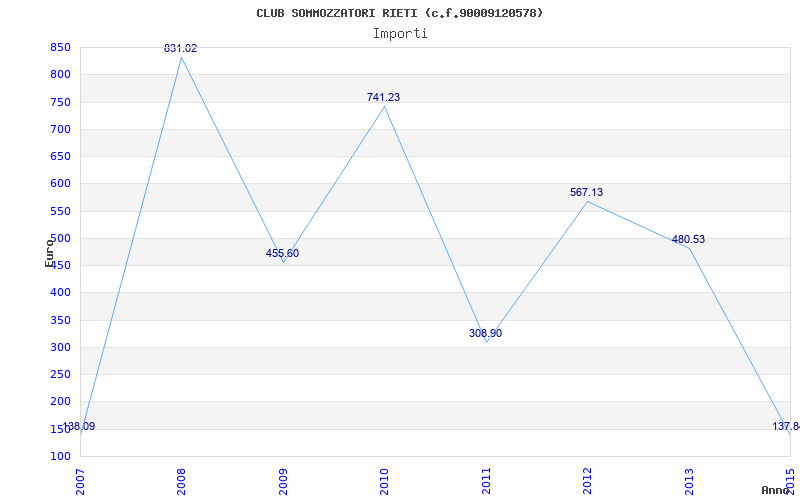
Task: Select the 308.90 data label
Action: click(x=485, y=333)
